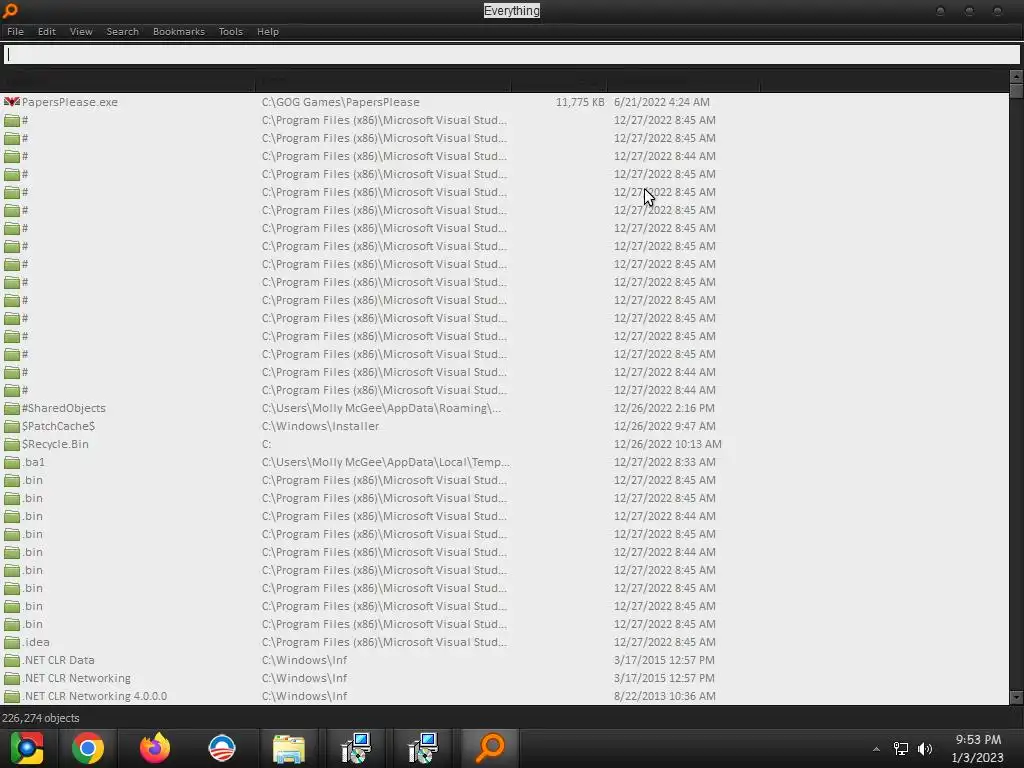This screenshot has height=768, width=1024.
Task: Click the installer icon beside the File Explorer button
Action: pyautogui.click(x=356, y=748)
